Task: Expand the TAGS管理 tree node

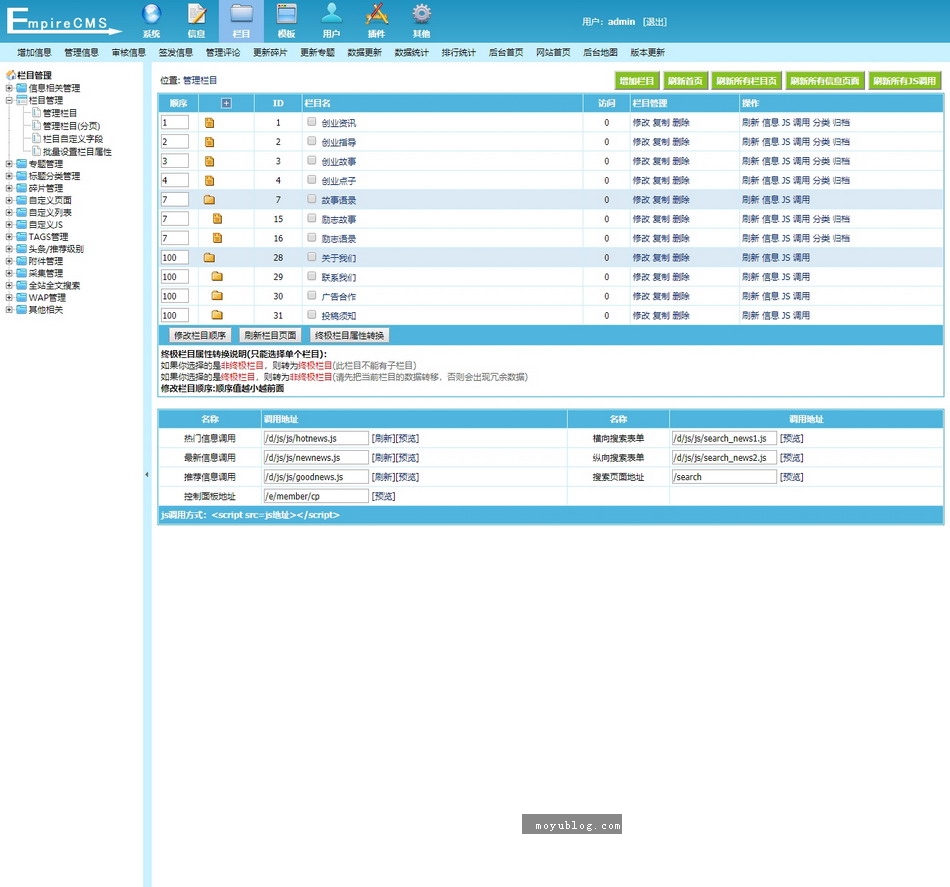Action: coord(9,236)
